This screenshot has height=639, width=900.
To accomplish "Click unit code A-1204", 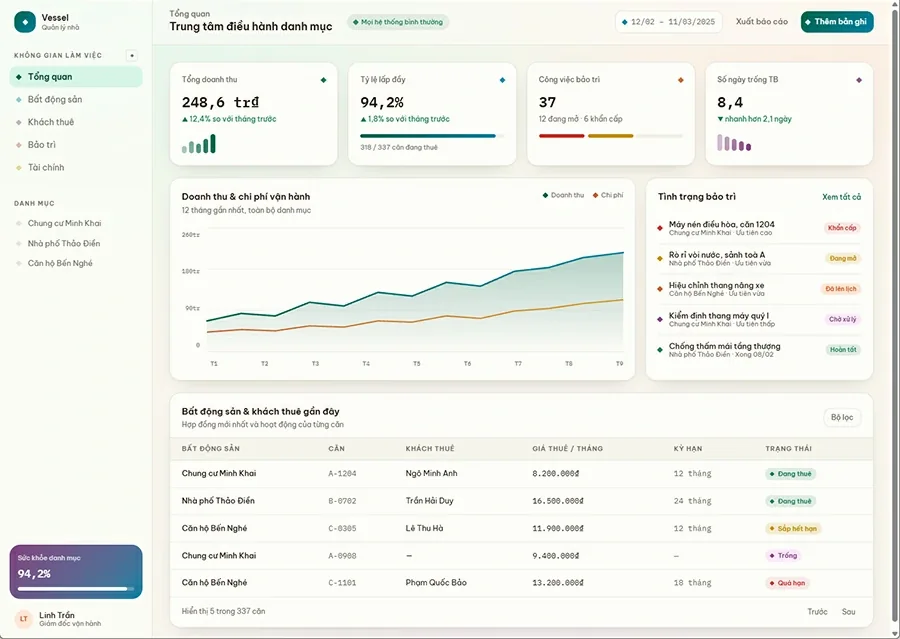I will point(342,474).
